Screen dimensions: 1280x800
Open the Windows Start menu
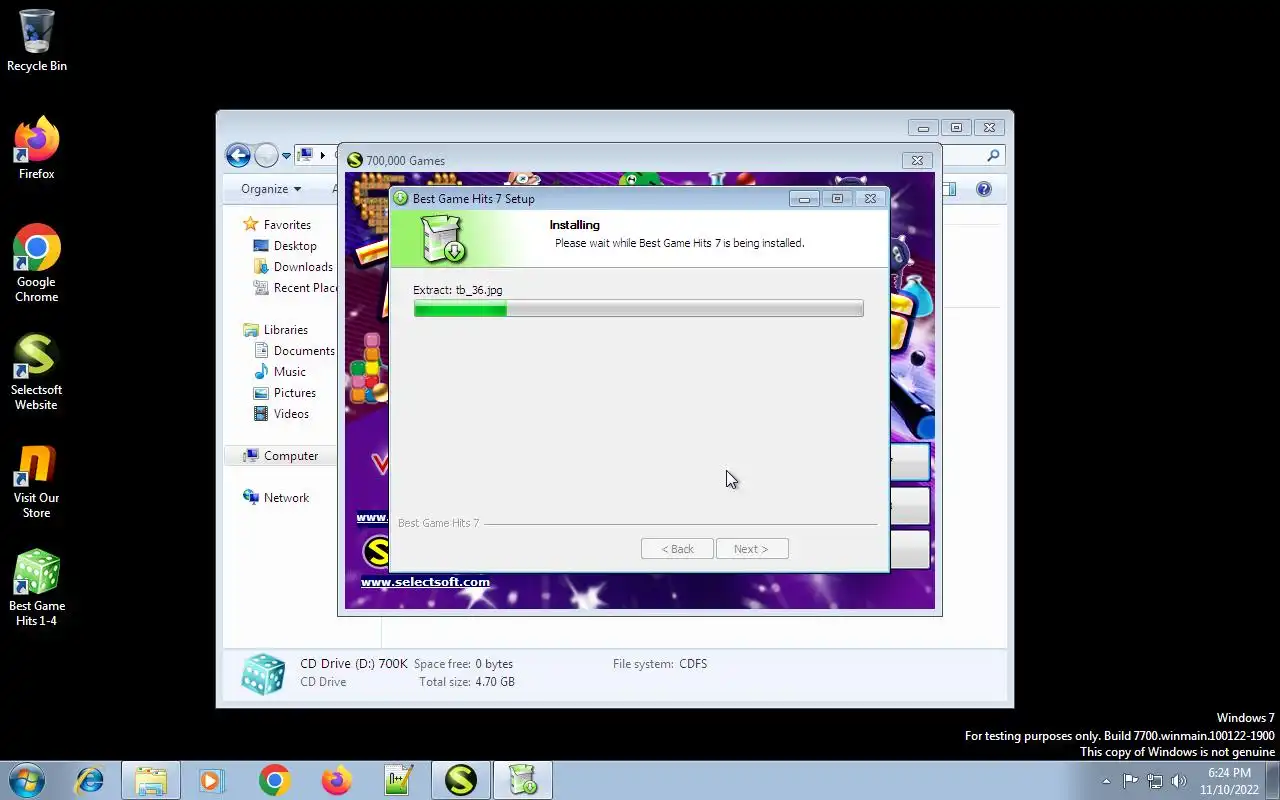point(27,780)
